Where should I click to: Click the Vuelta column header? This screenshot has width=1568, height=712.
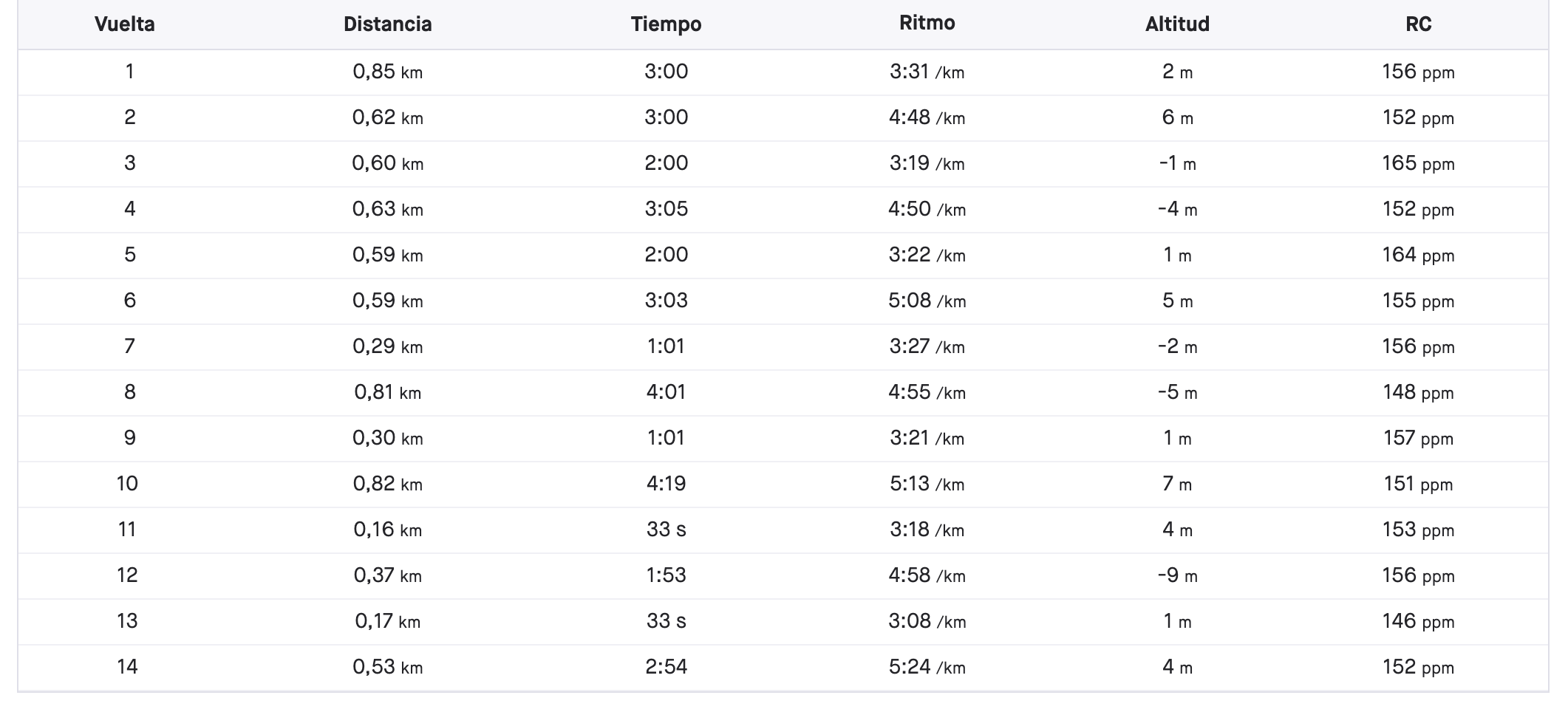(125, 24)
